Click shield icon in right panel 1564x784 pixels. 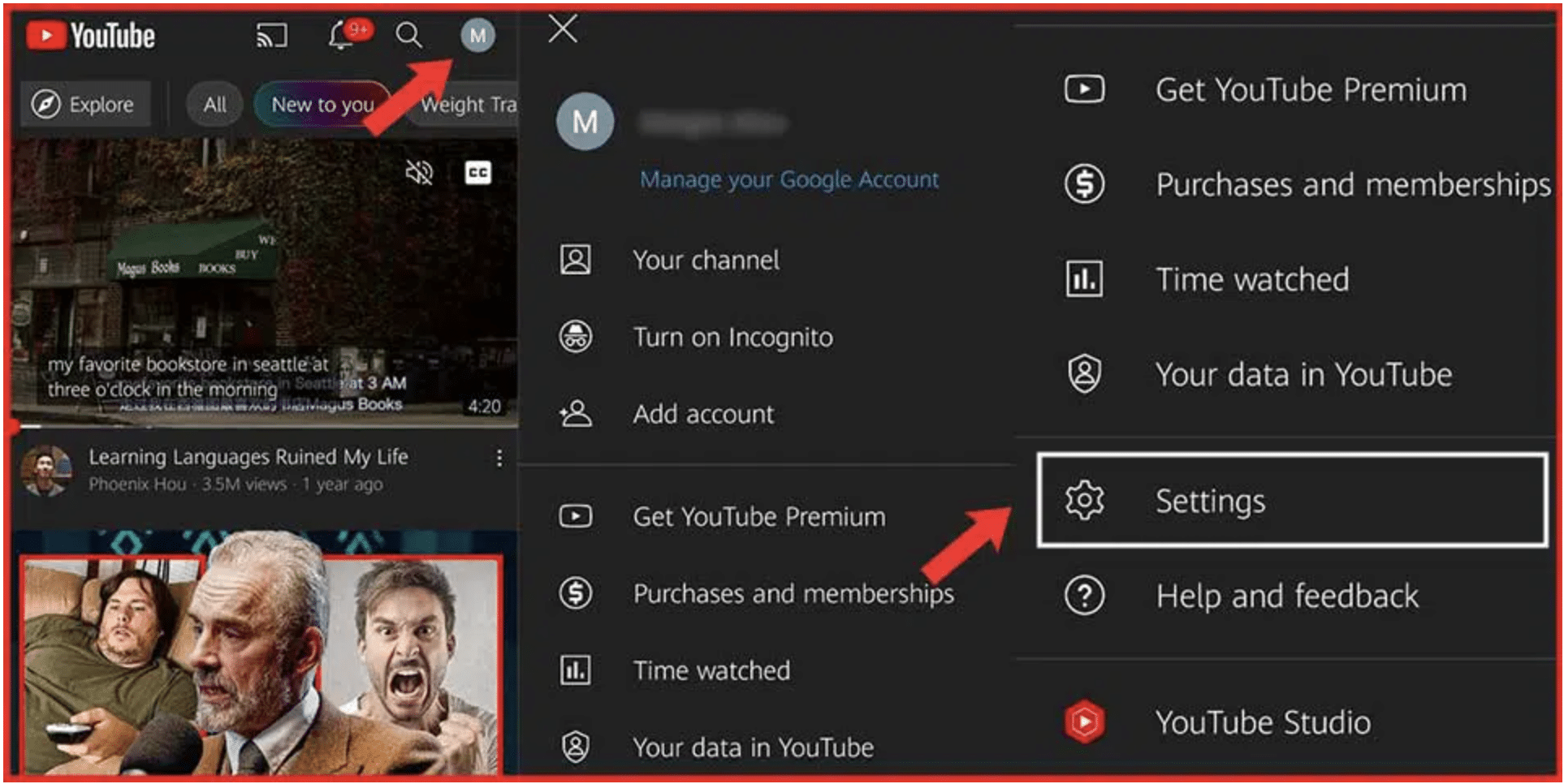tap(1084, 373)
